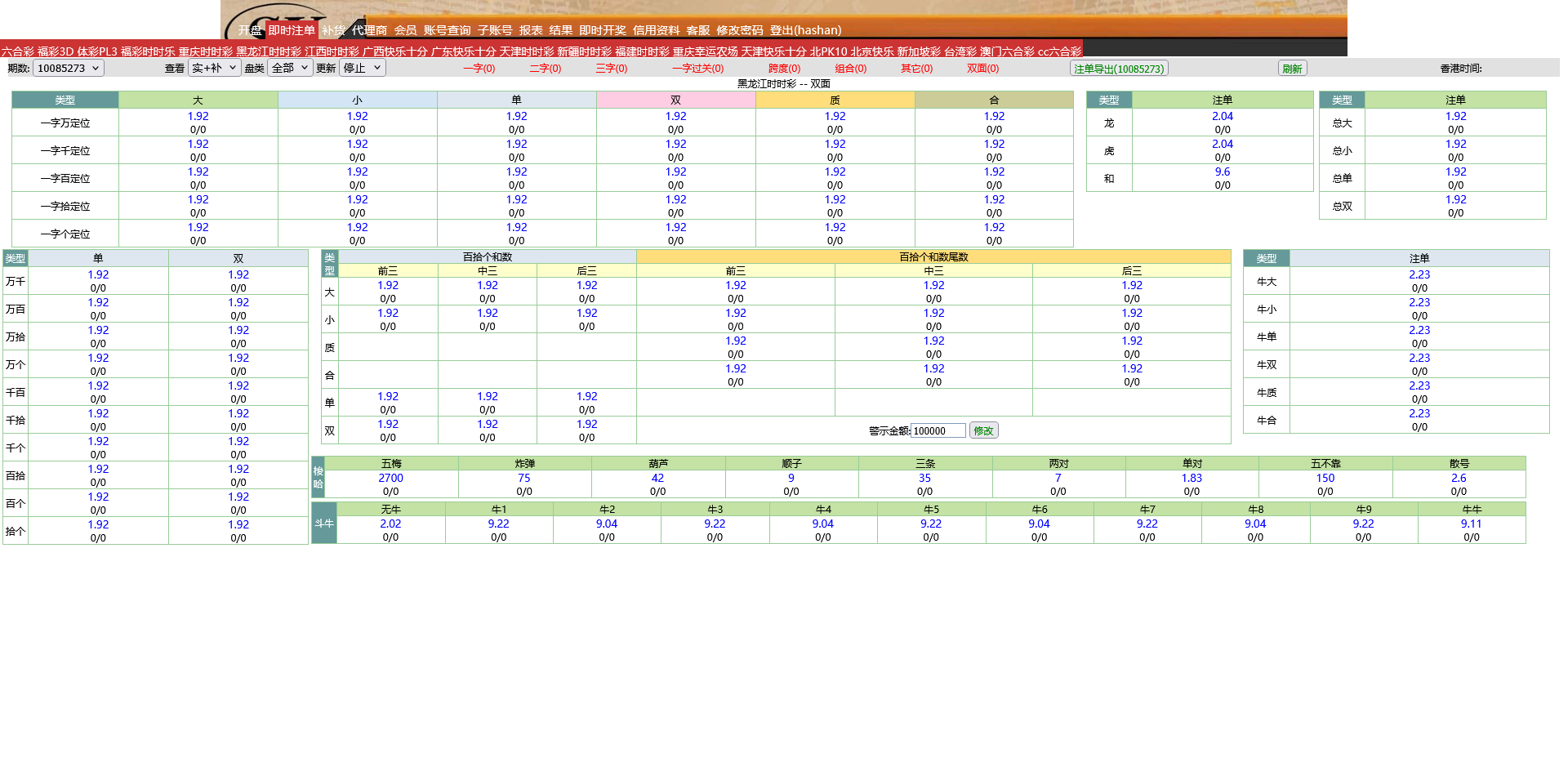Open the 双面(0) bet category link
The height and width of the screenshot is (780, 1568).
983,69
